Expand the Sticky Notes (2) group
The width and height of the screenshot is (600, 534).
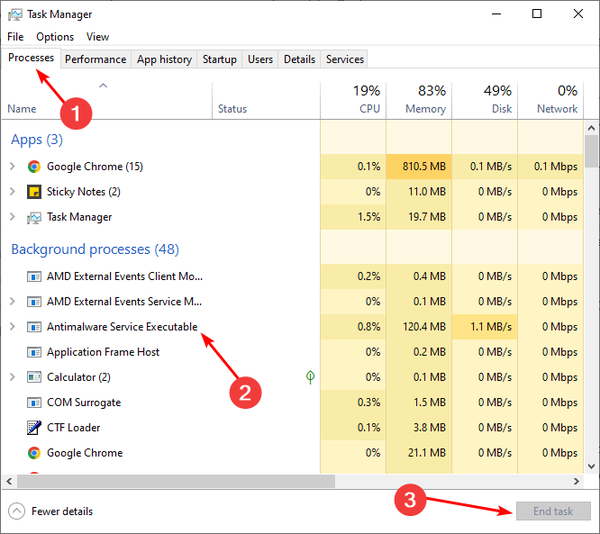[12, 192]
